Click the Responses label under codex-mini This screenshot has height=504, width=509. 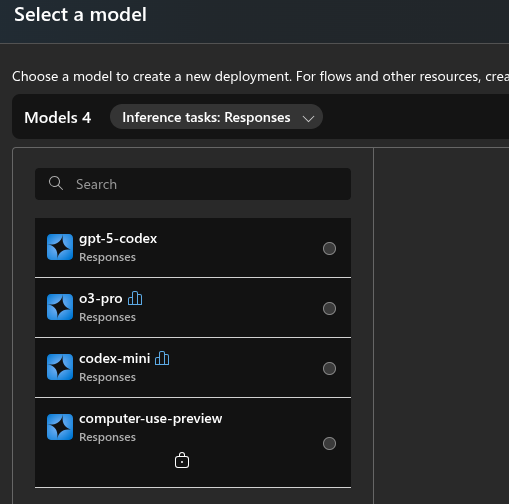click(107, 377)
